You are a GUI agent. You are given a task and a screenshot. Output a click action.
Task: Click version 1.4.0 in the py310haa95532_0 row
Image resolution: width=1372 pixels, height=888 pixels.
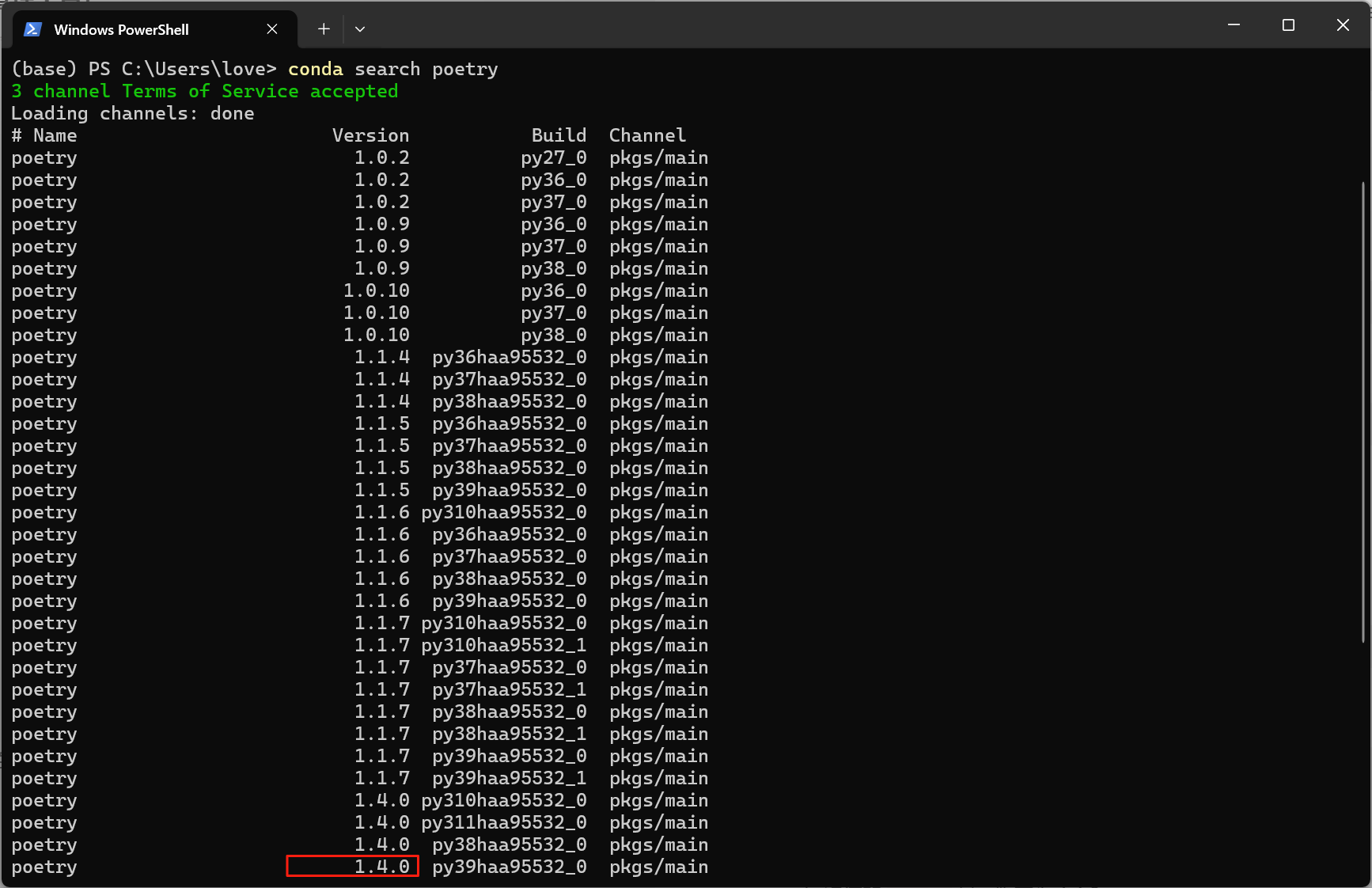[382, 801]
